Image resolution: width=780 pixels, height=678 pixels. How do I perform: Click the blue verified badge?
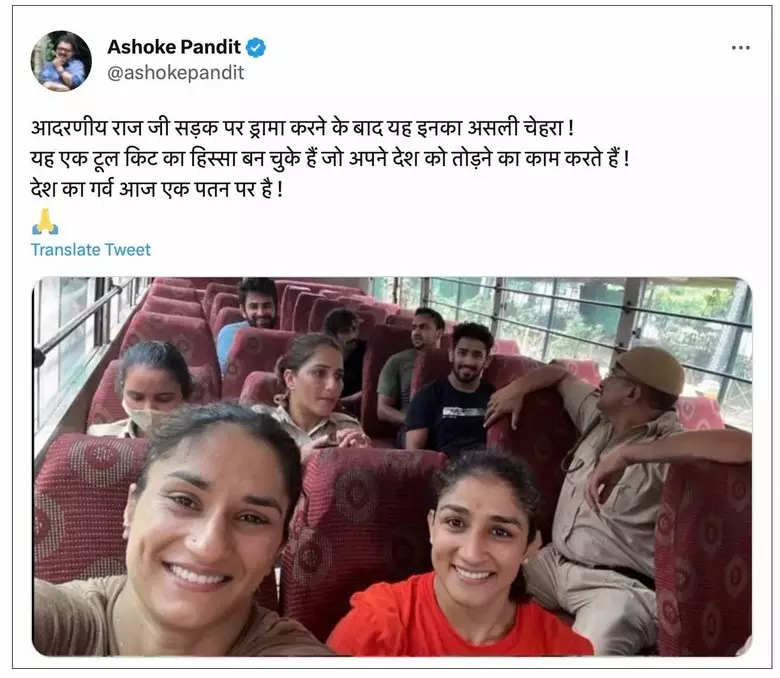point(256,48)
